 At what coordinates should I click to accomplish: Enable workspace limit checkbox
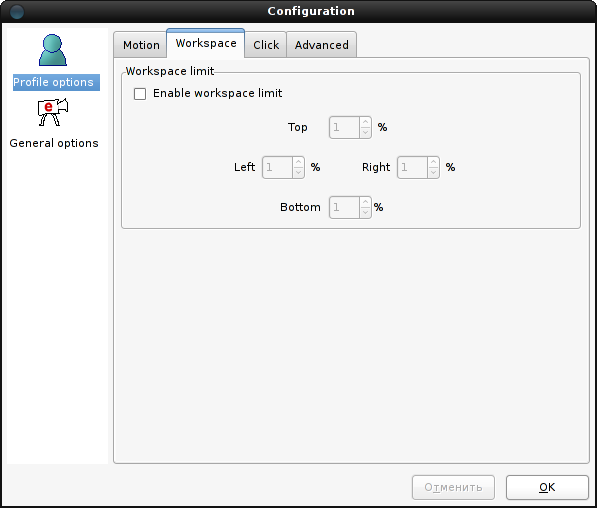click(x=140, y=94)
